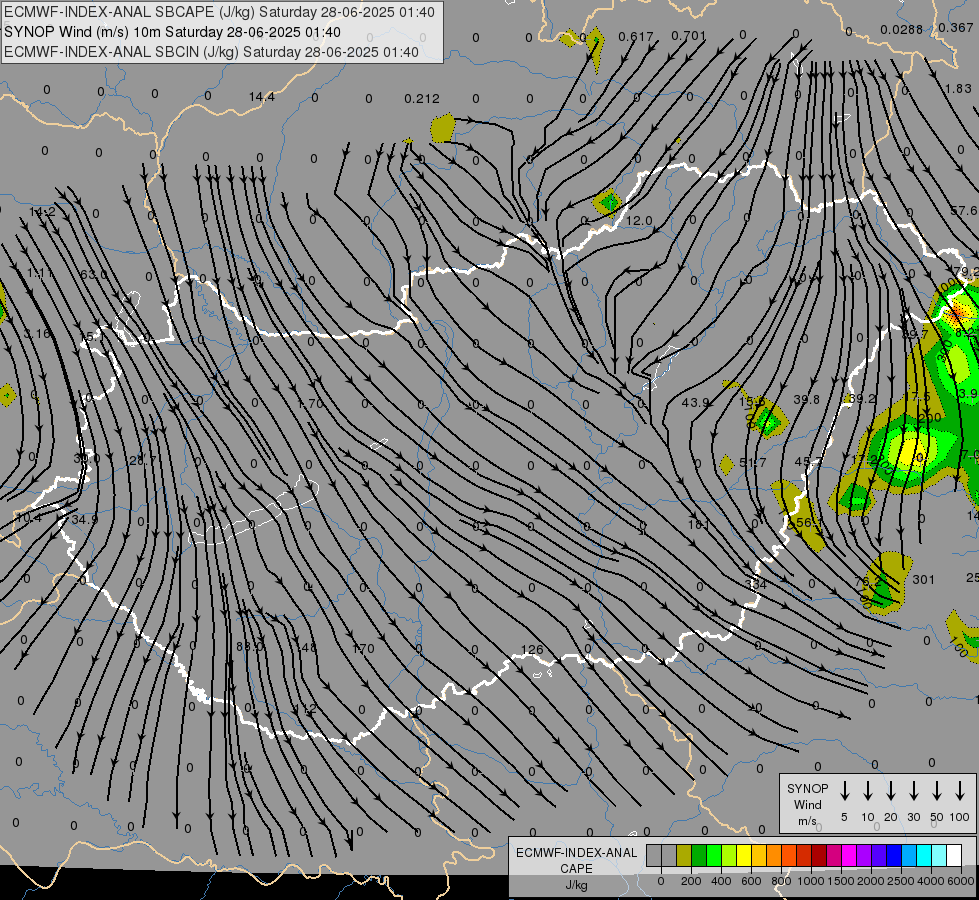This screenshot has height=900, width=979.
Task: Click the 50 m/s wind arrow in legend
Action: click(937, 791)
